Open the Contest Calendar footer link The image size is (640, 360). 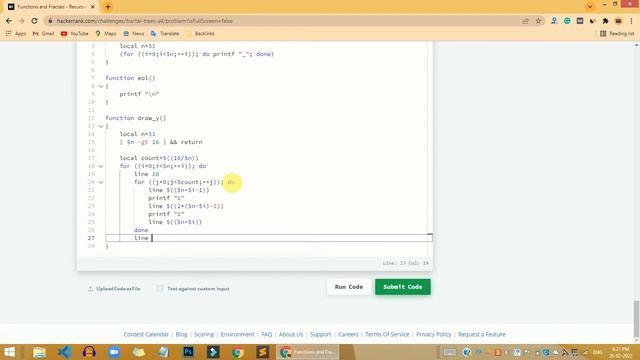[146, 334]
